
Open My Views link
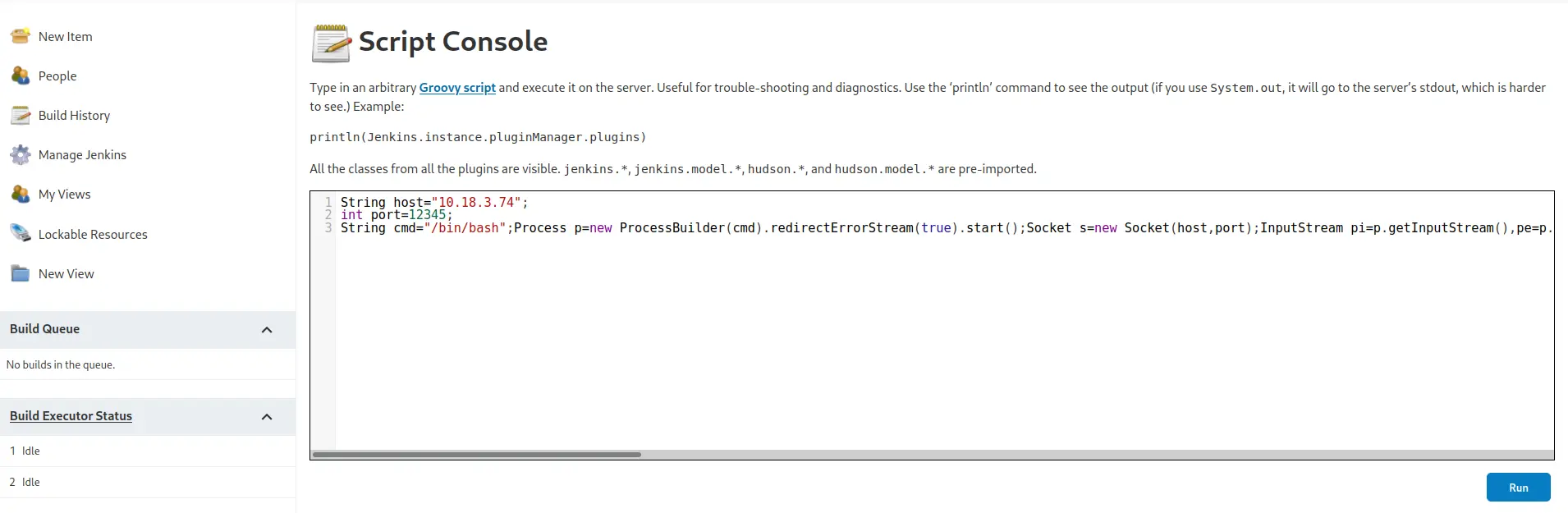pos(65,194)
